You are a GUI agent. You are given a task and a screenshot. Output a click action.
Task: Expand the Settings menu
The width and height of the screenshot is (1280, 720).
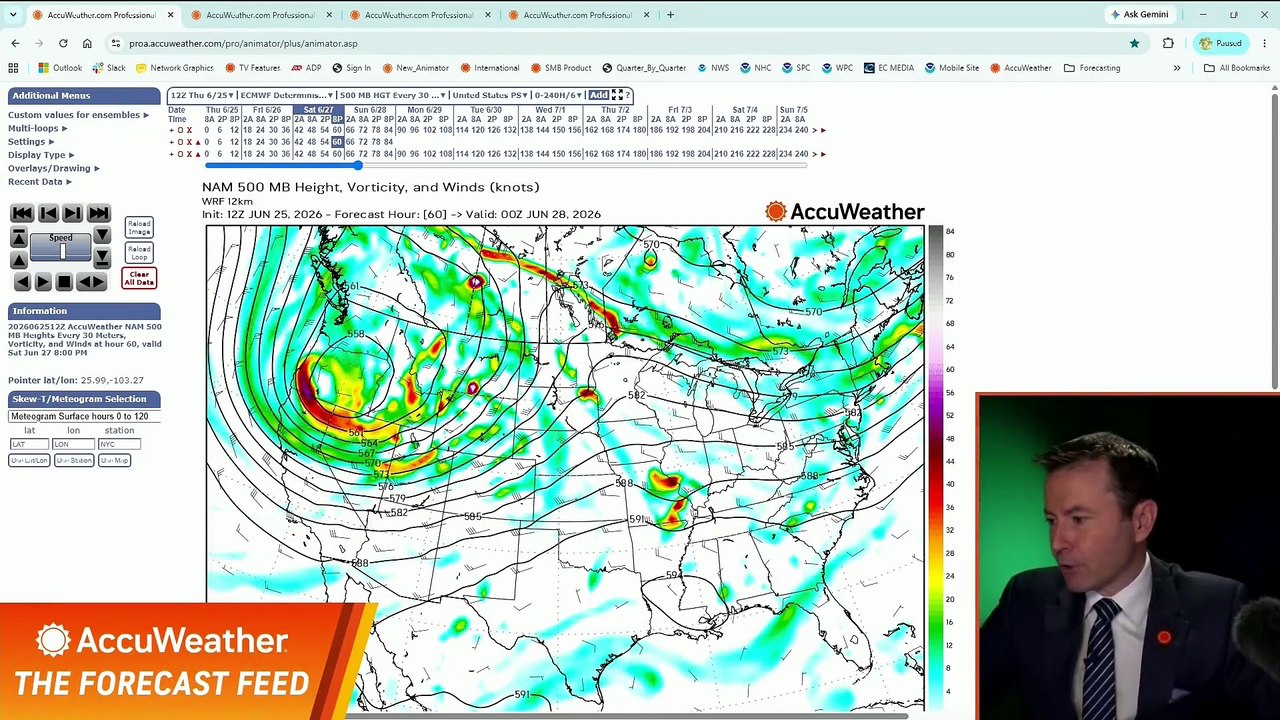click(x=31, y=142)
